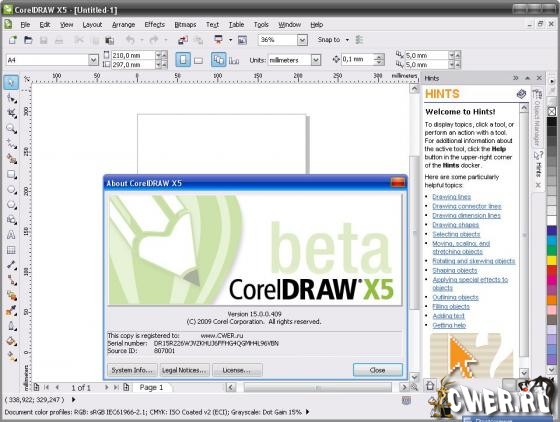This screenshot has width=560, height=422.
Task: Select the Smart Fill tool
Action: pos(11,159)
